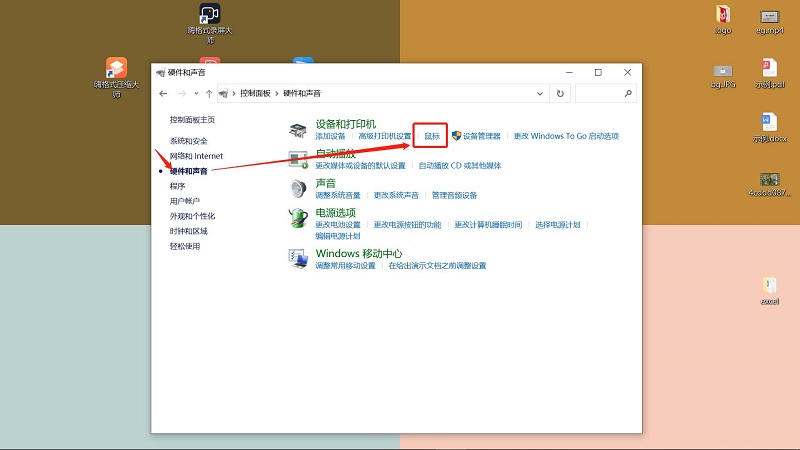Click the 自动播放 category icon
This screenshot has height=450, width=800.
point(298,159)
